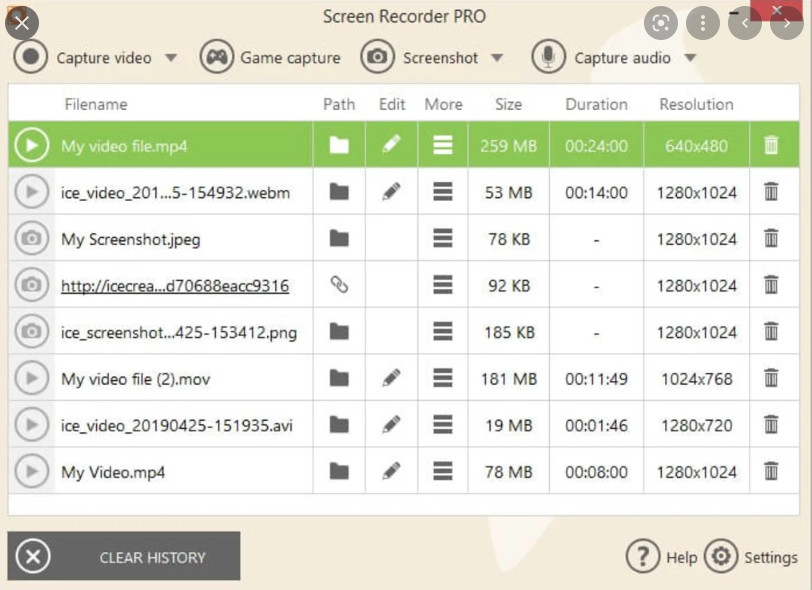Open folder for My video file (2).mov
812x590 pixels.
pos(339,378)
